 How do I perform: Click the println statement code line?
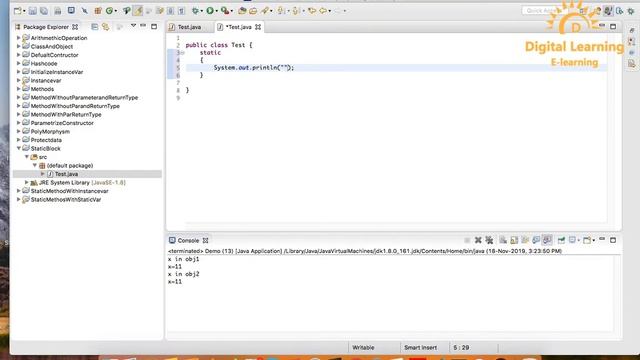click(x=253, y=68)
